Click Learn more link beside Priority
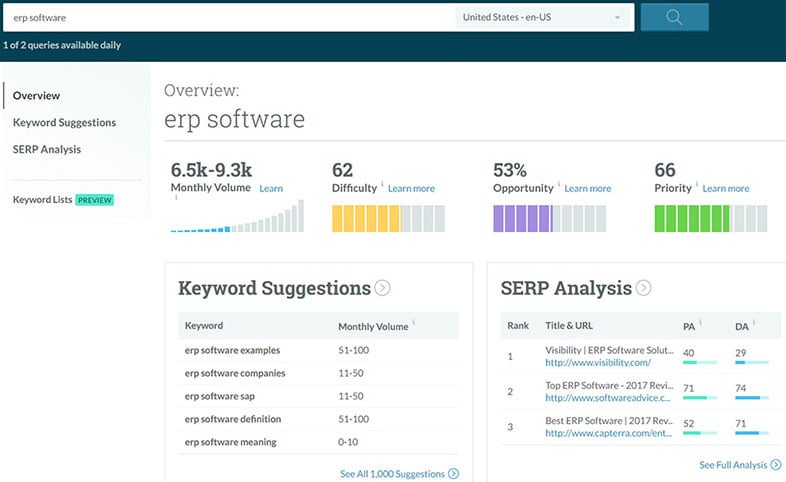Image resolution: width=786 pixels, height=482 pixels. click(725, 188)
